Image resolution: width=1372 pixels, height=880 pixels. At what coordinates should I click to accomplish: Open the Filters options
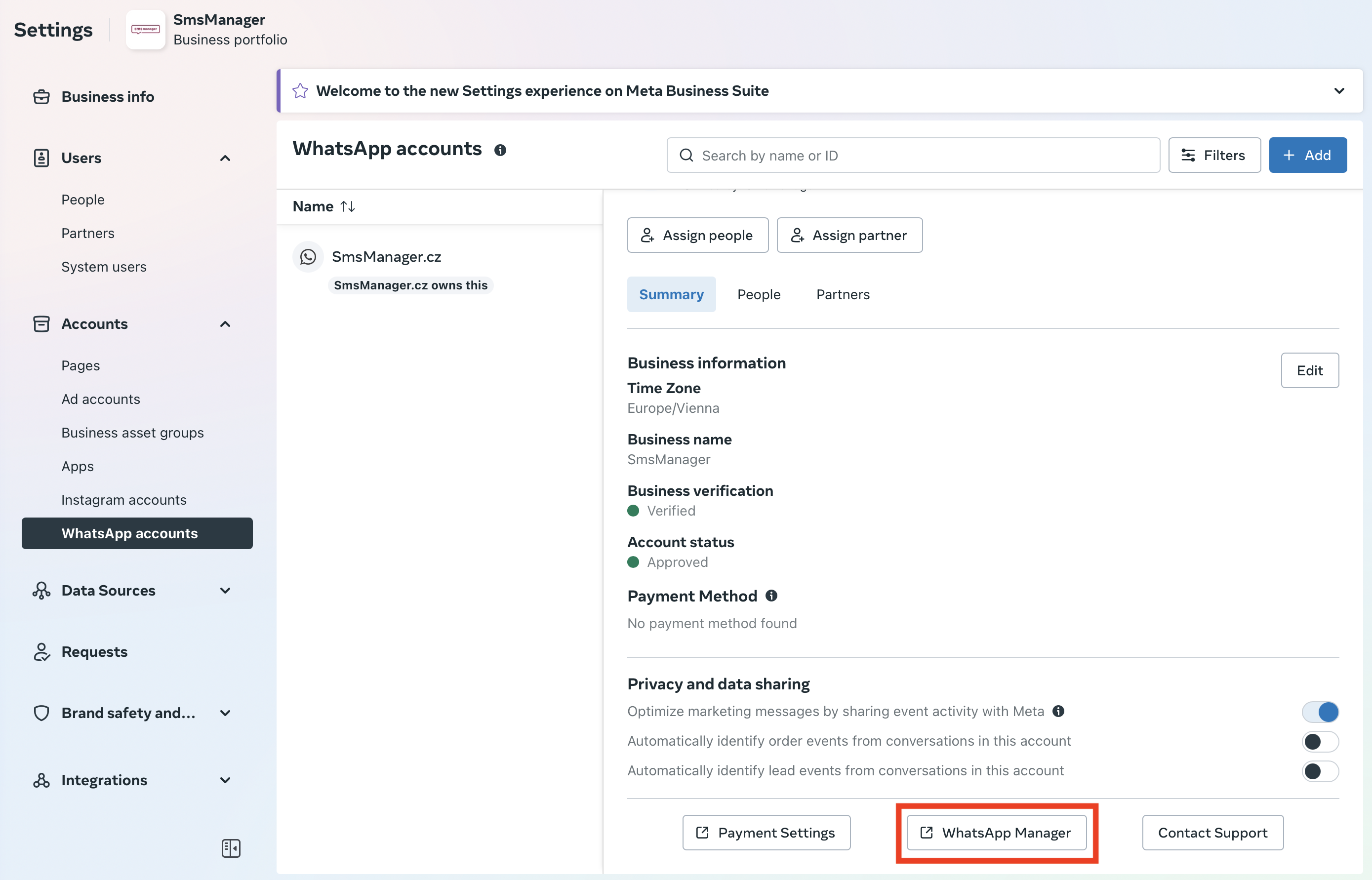(x=1214, y=155)
